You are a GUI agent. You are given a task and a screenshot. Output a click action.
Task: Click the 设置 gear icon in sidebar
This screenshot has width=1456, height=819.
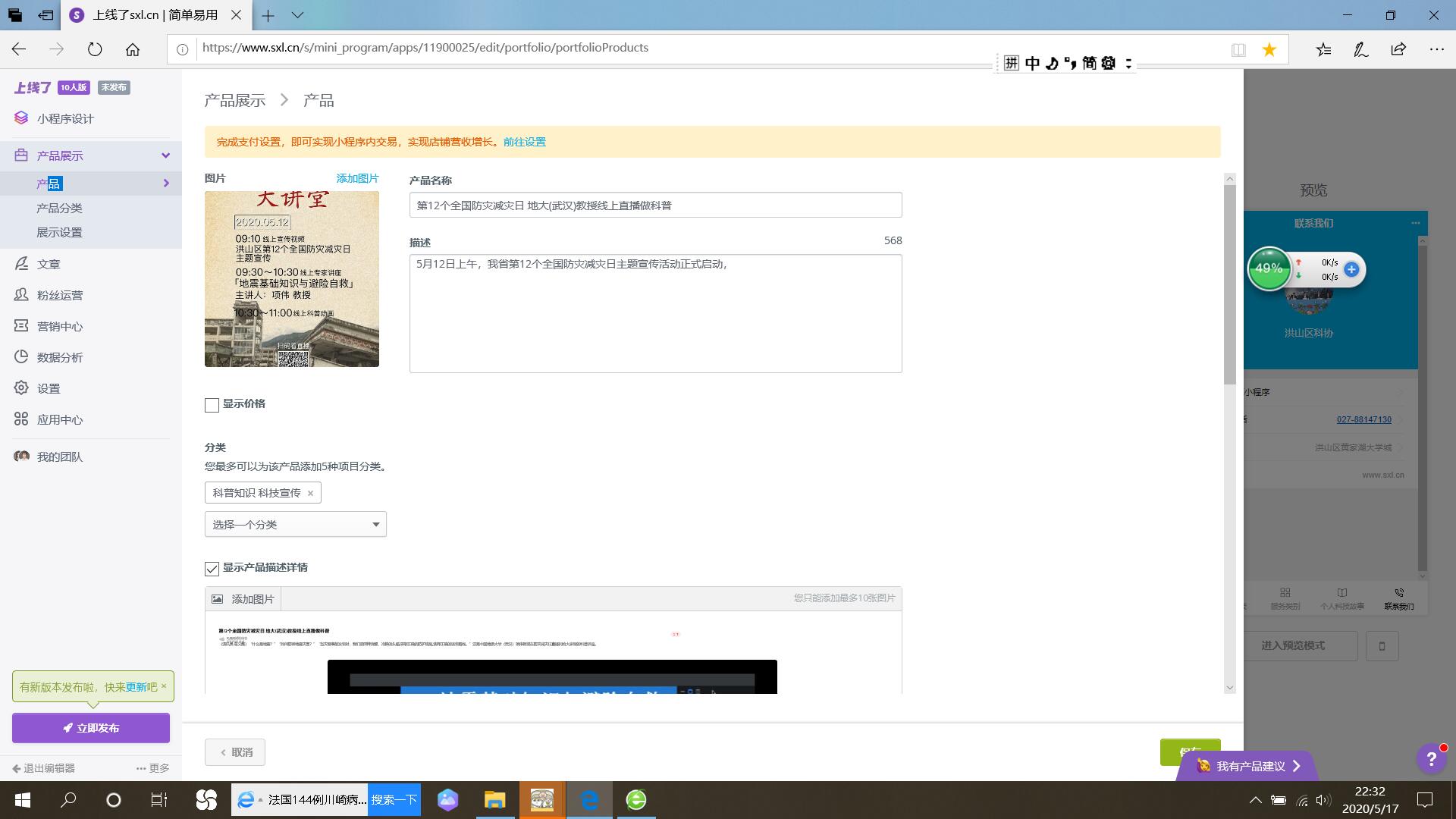coord(21,388)
